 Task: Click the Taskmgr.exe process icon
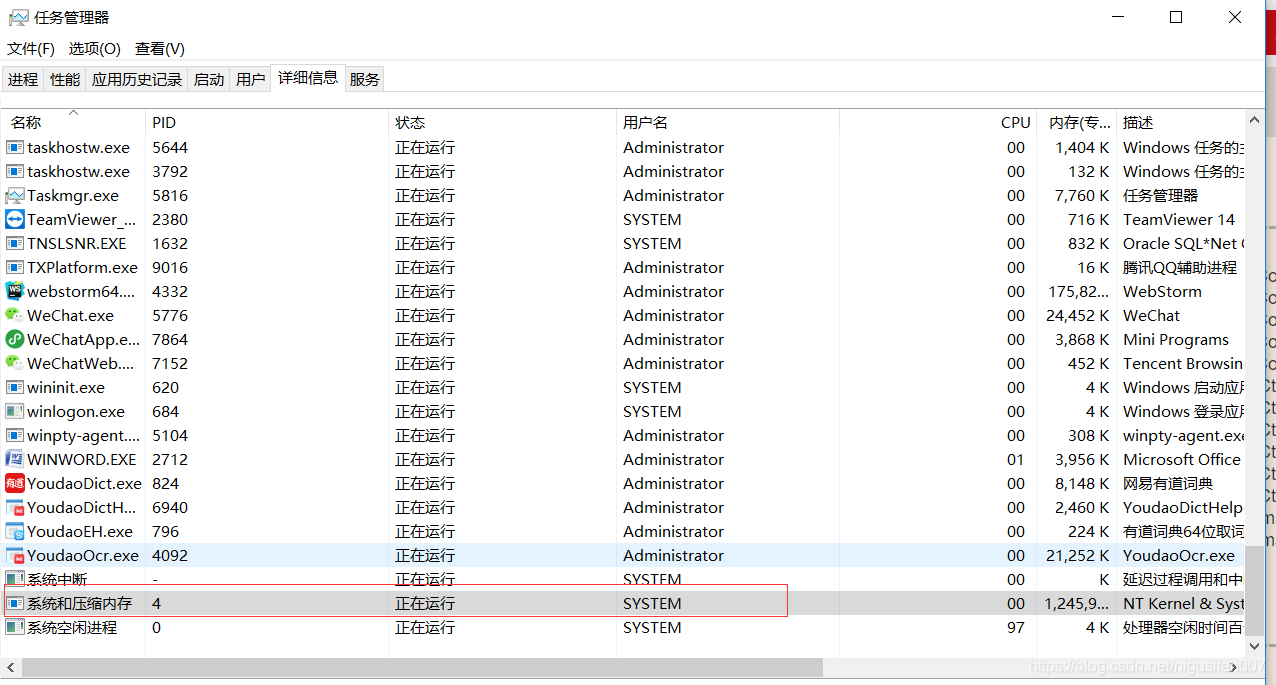(15, 195)
